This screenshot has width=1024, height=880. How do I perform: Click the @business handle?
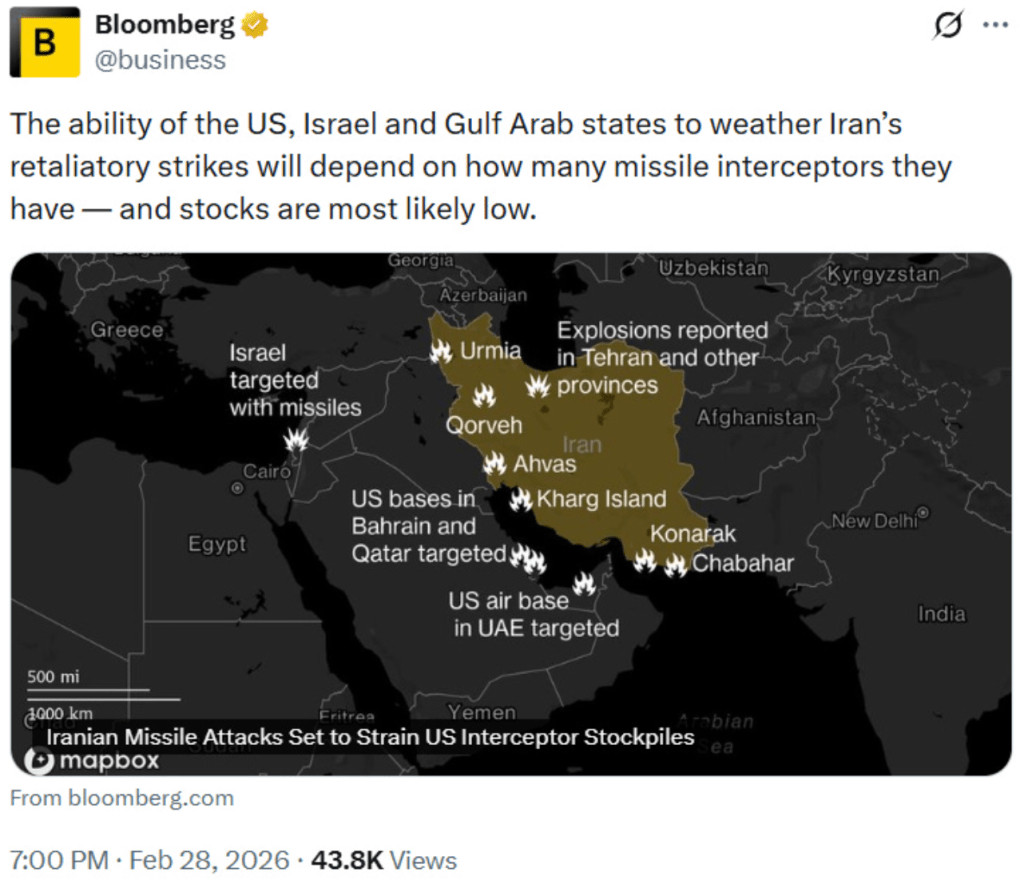tap(160, 60)
